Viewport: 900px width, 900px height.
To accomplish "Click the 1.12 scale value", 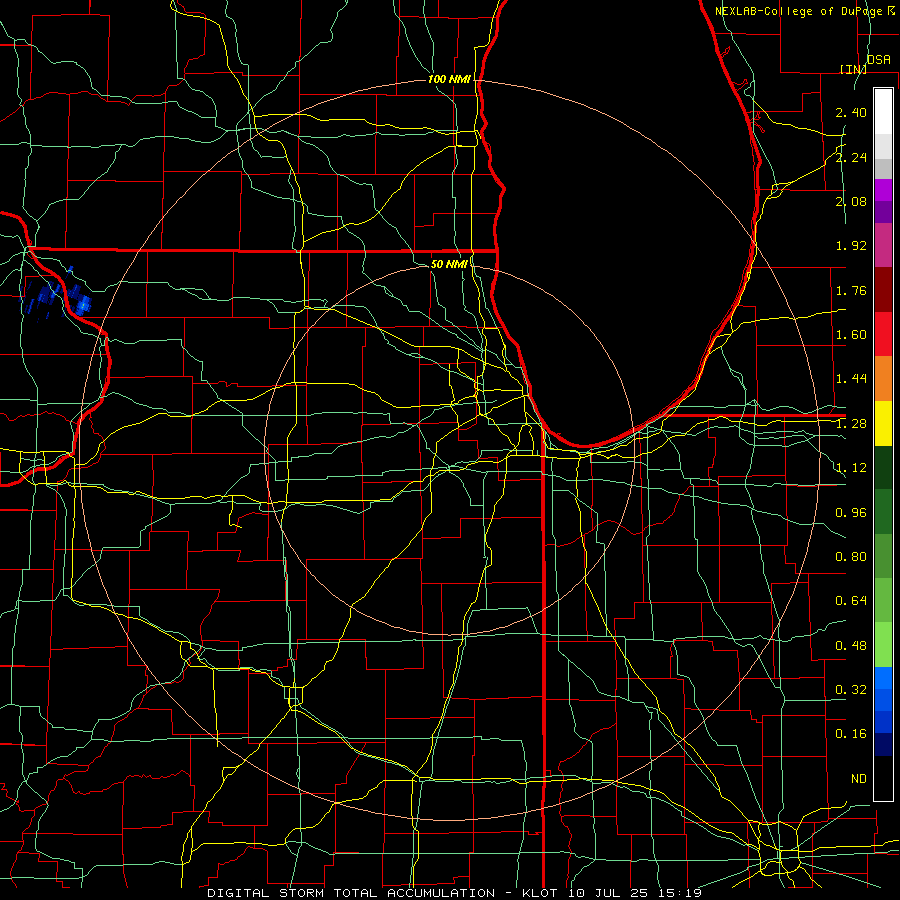I will tap(851, 468).
